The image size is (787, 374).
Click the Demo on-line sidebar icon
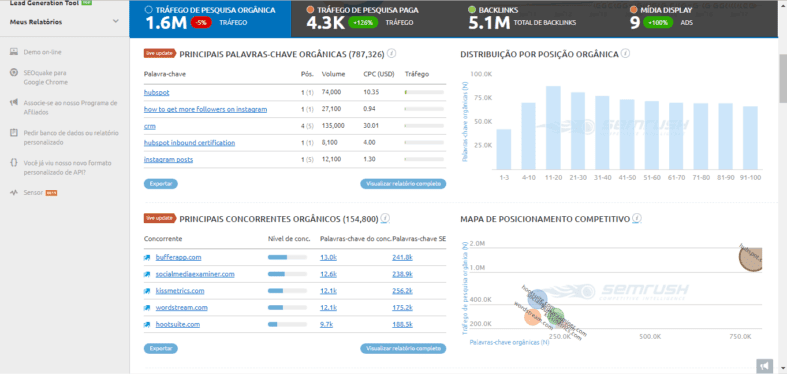pyautogui.click(x=14, y=52)
